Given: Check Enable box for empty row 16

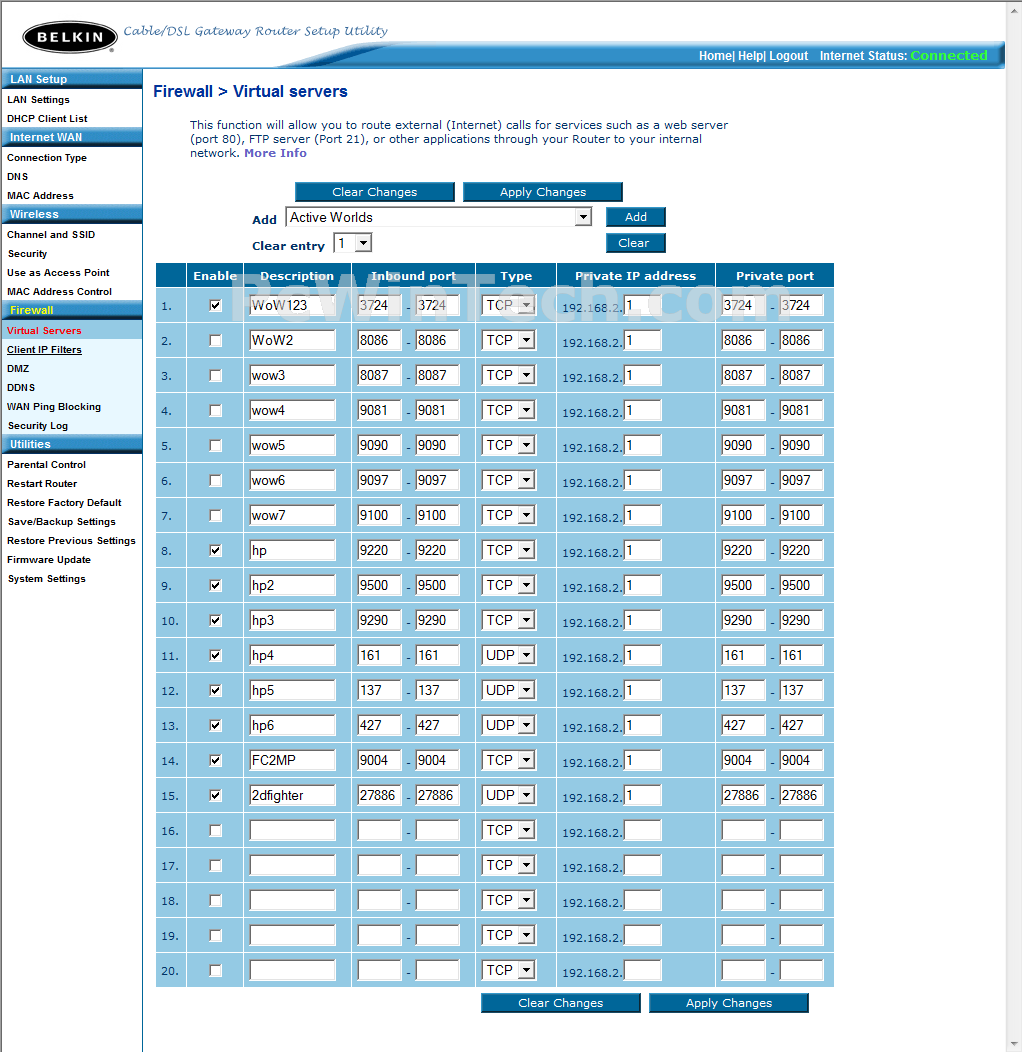Looking at the screenshot, I should [x=215, y=830].
